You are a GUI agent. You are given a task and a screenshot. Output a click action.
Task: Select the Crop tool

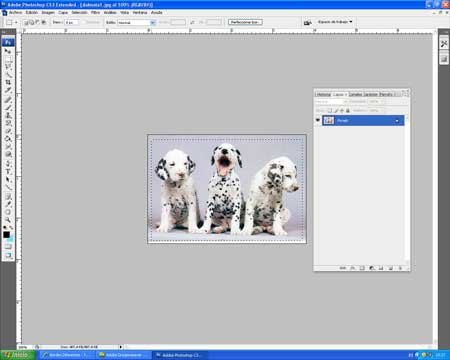point(8,82)
